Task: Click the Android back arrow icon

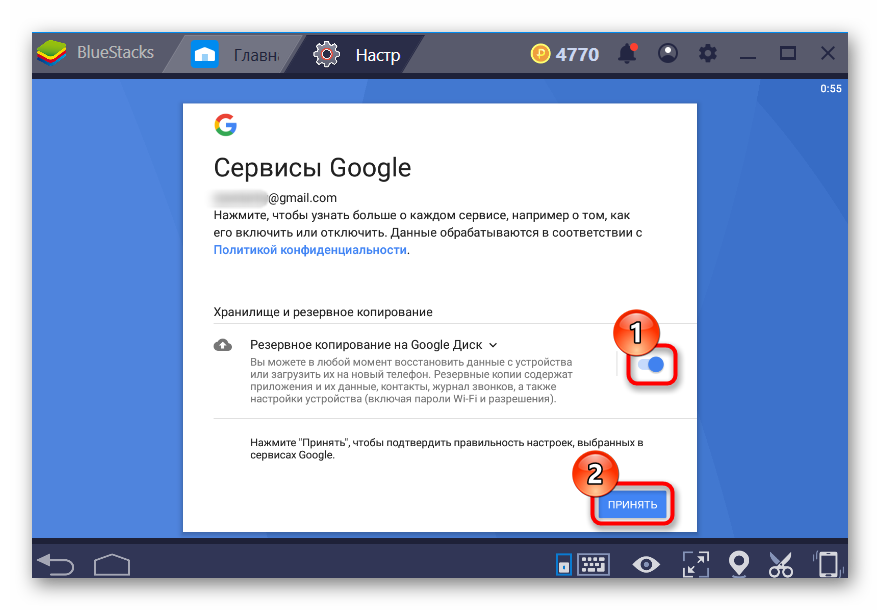Action: click(55, 565)
